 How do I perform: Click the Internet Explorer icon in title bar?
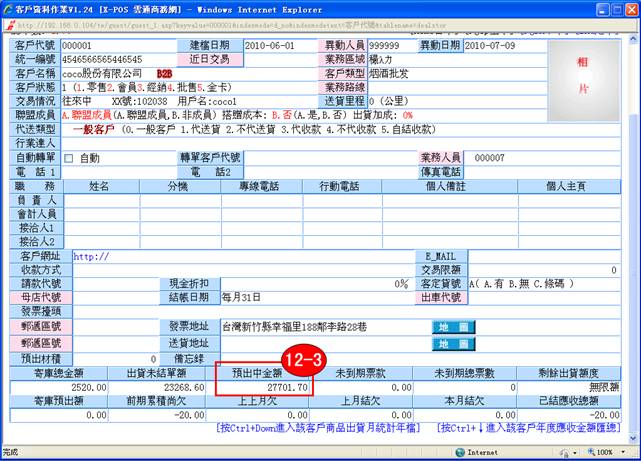[9, 8]
